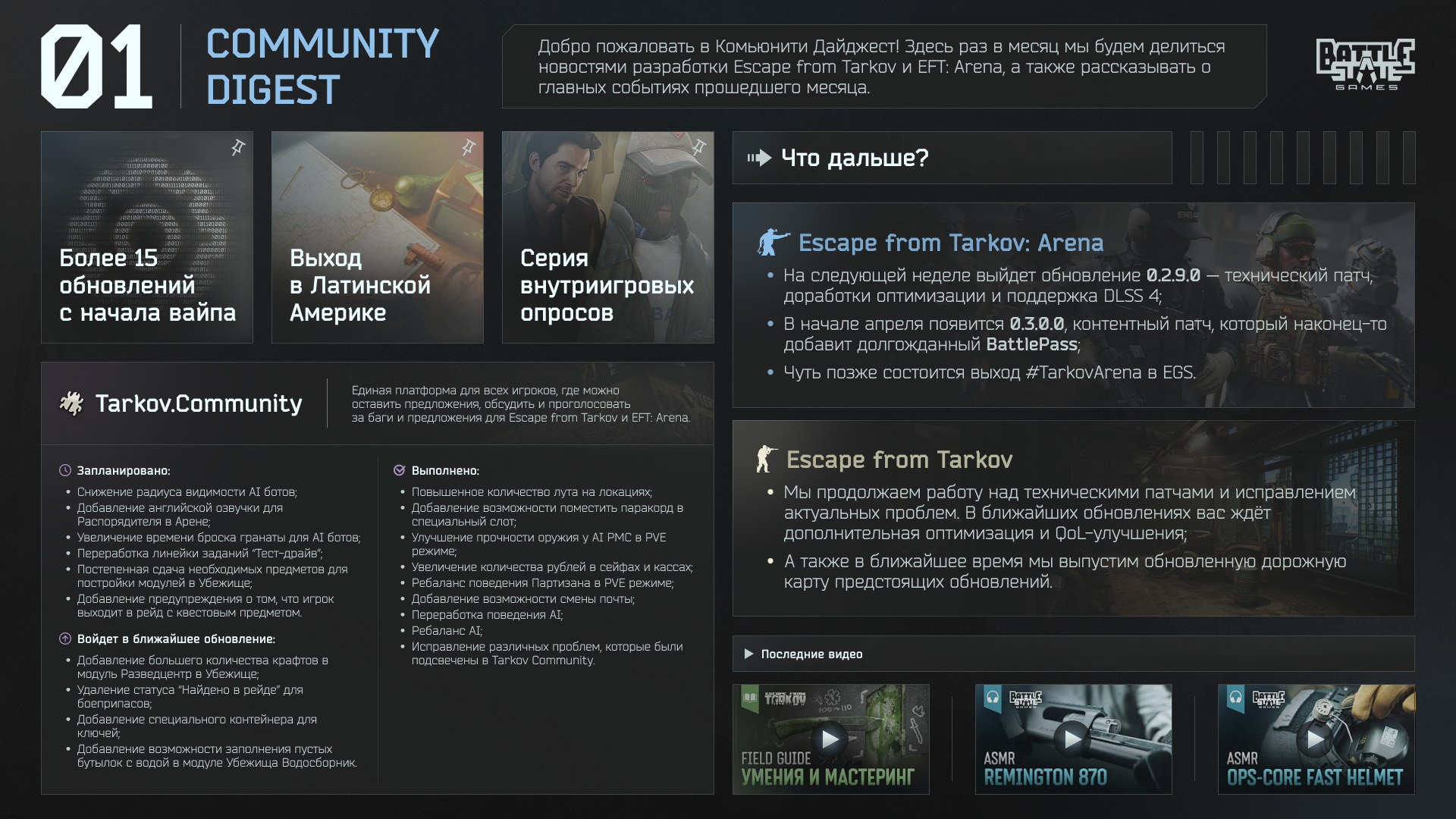Click the pin icon on the Latin America card
Screen dimensions: 1456x819
tap(469, 147)
